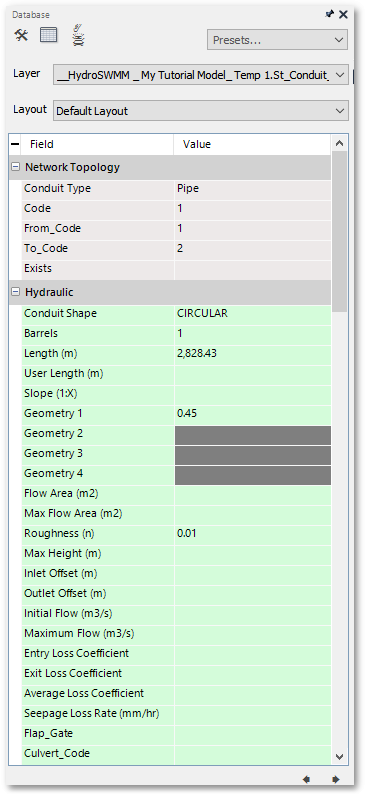Viewport: 366px width, 797px height.
Task: Close the Database panel
Action: pos(344,14)
